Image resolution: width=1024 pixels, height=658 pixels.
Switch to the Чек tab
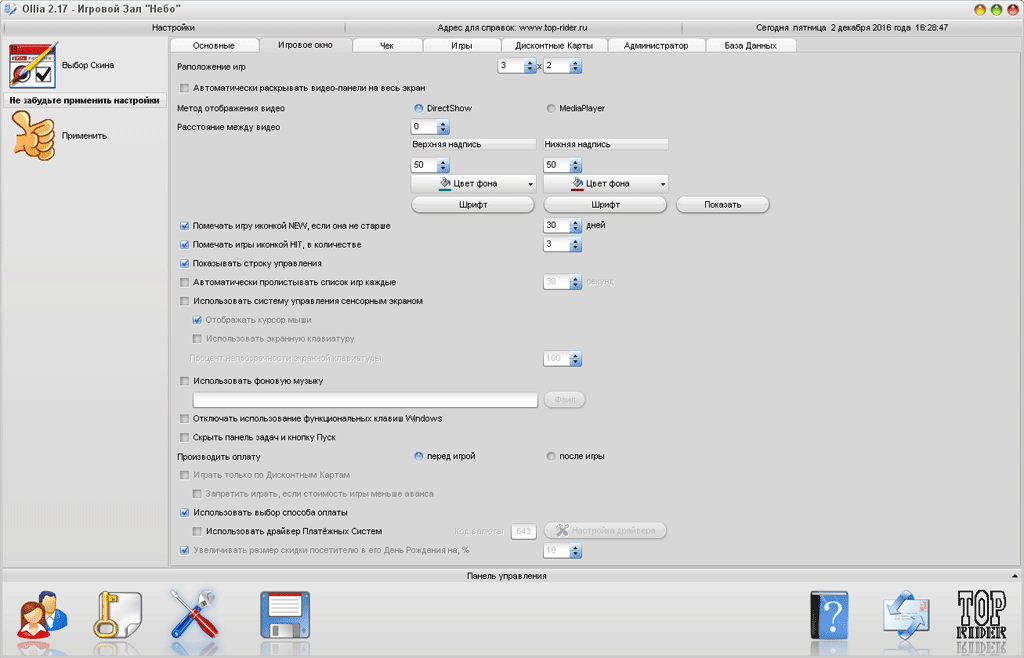click(387, 46)
